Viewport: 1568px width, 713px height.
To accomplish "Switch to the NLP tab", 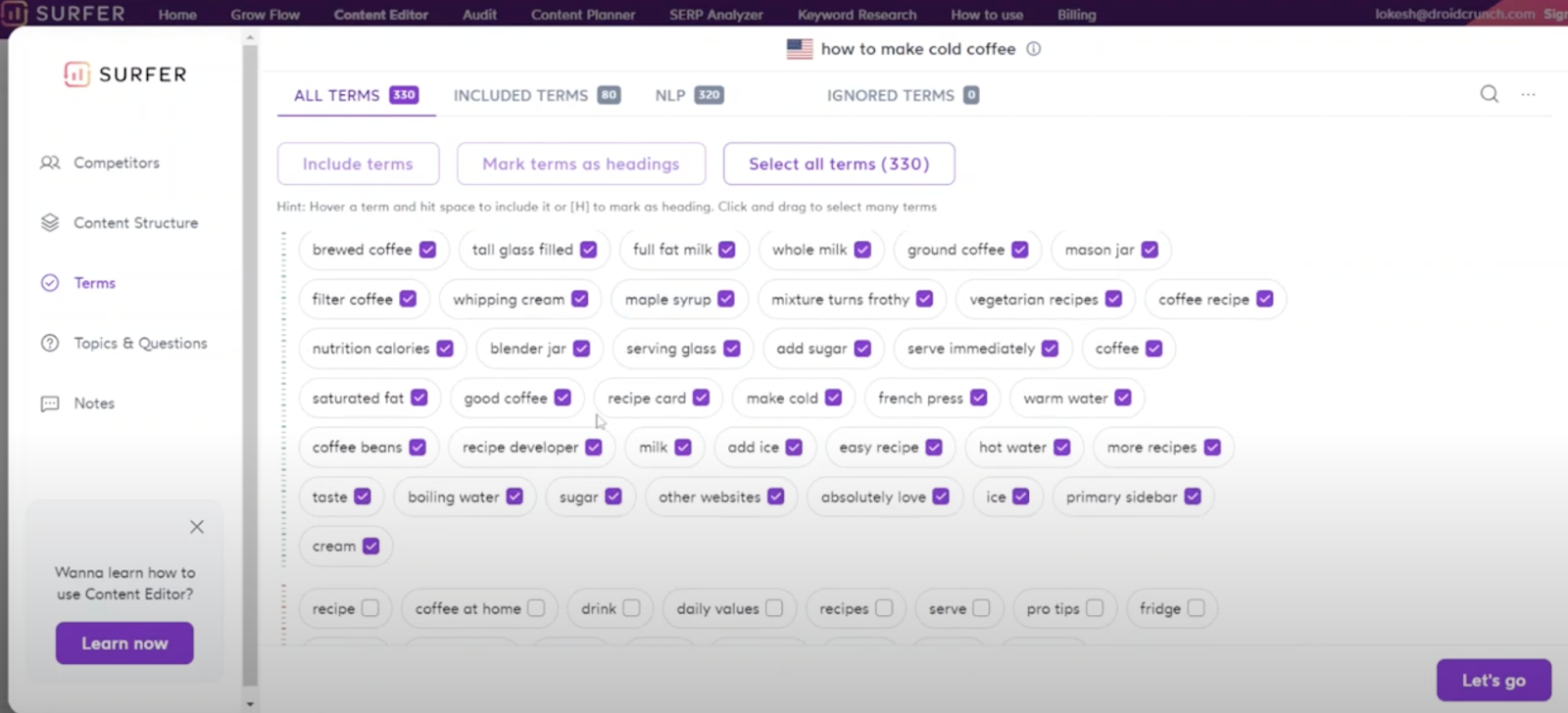I will click(689, 95).
